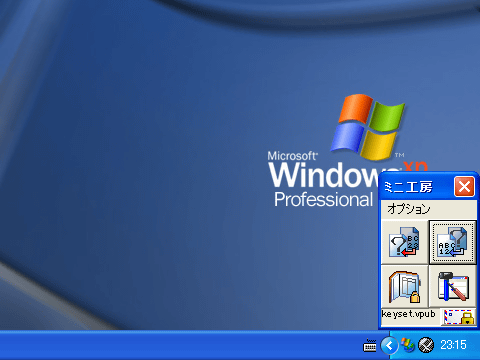Click the 23:15 clock

point(453,345)
